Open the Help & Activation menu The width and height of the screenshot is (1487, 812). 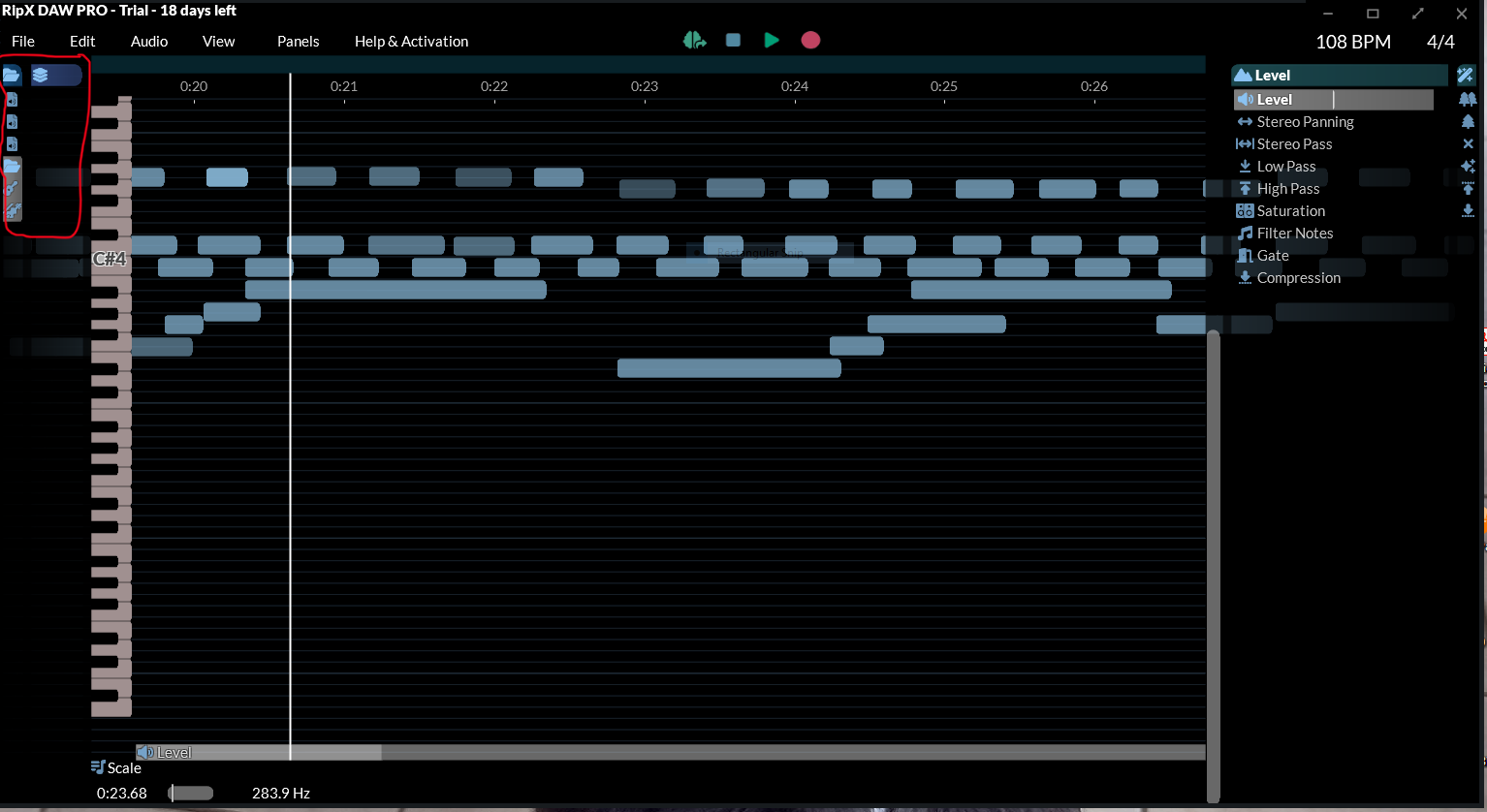411,42
